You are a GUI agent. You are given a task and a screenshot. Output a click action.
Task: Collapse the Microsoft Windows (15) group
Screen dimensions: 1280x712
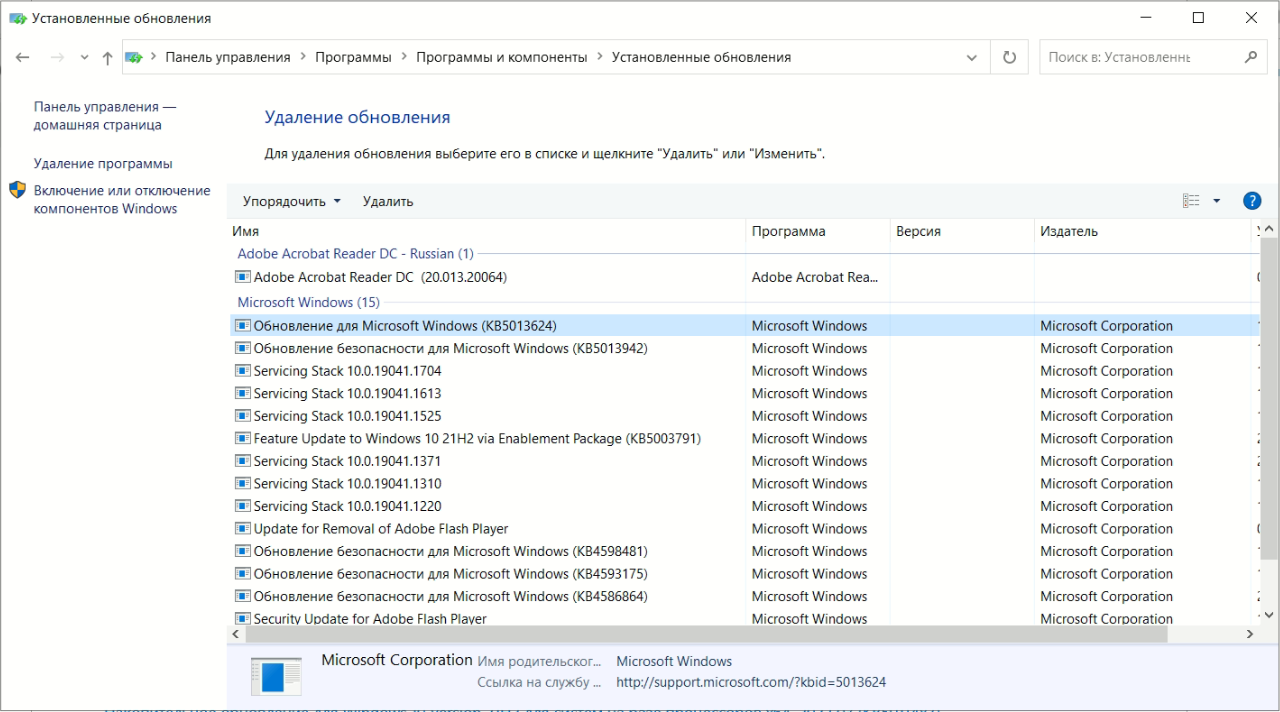(x=308, y=302)
